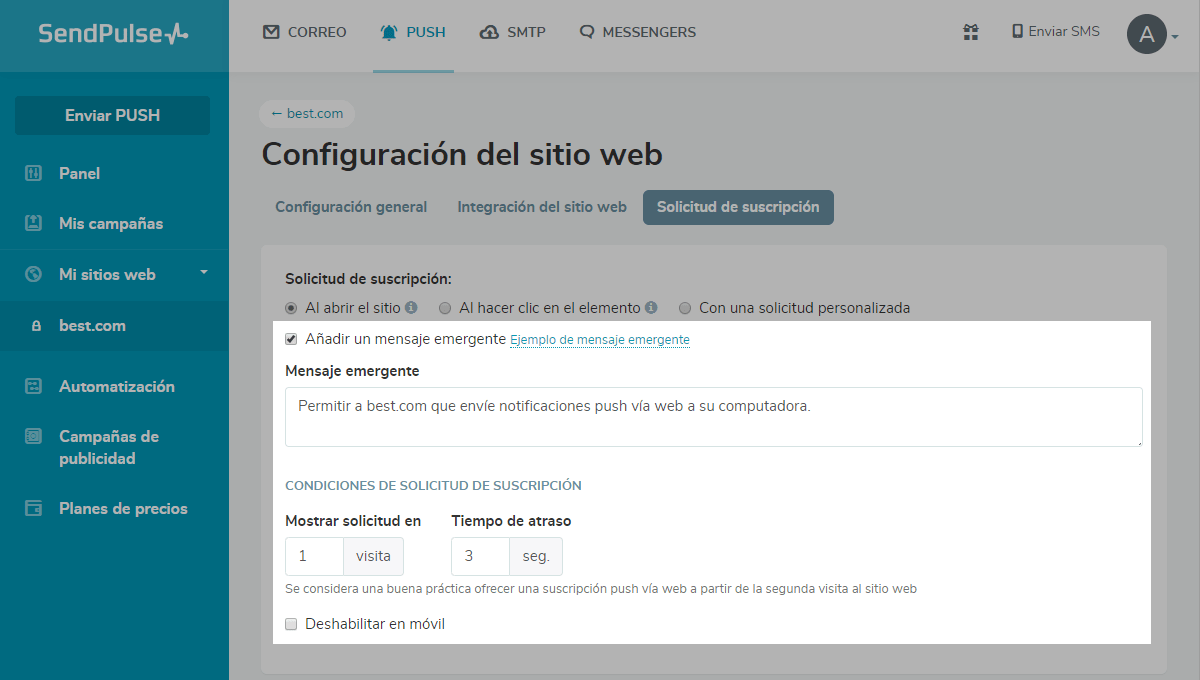Select the Solicitud de suscripción tab
Image resolution: width=1200 pixels, height=680 pixels.
738,207
